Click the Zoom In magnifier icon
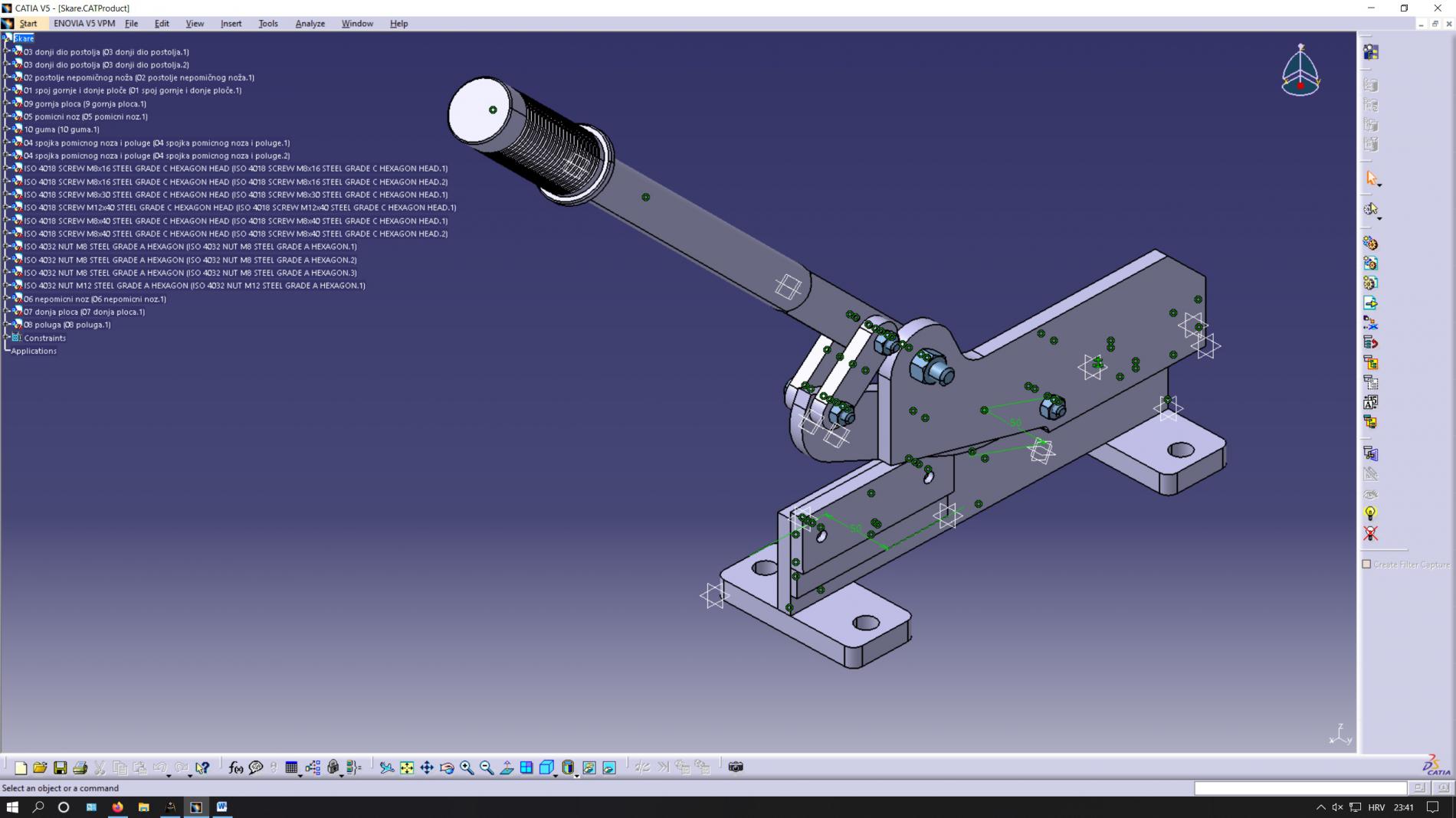 click(467, 767)
